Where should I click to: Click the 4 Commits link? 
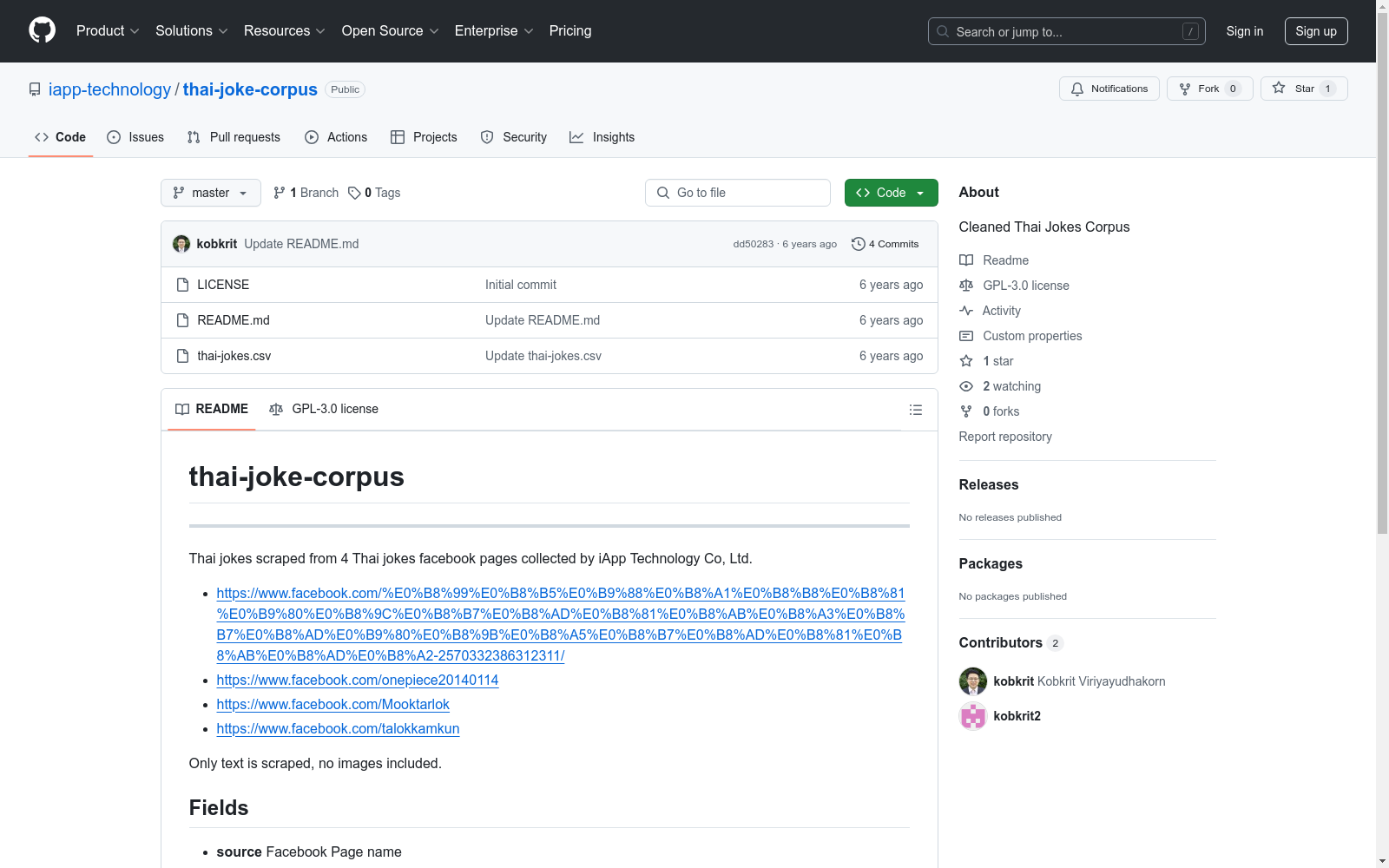click(885, 244)
